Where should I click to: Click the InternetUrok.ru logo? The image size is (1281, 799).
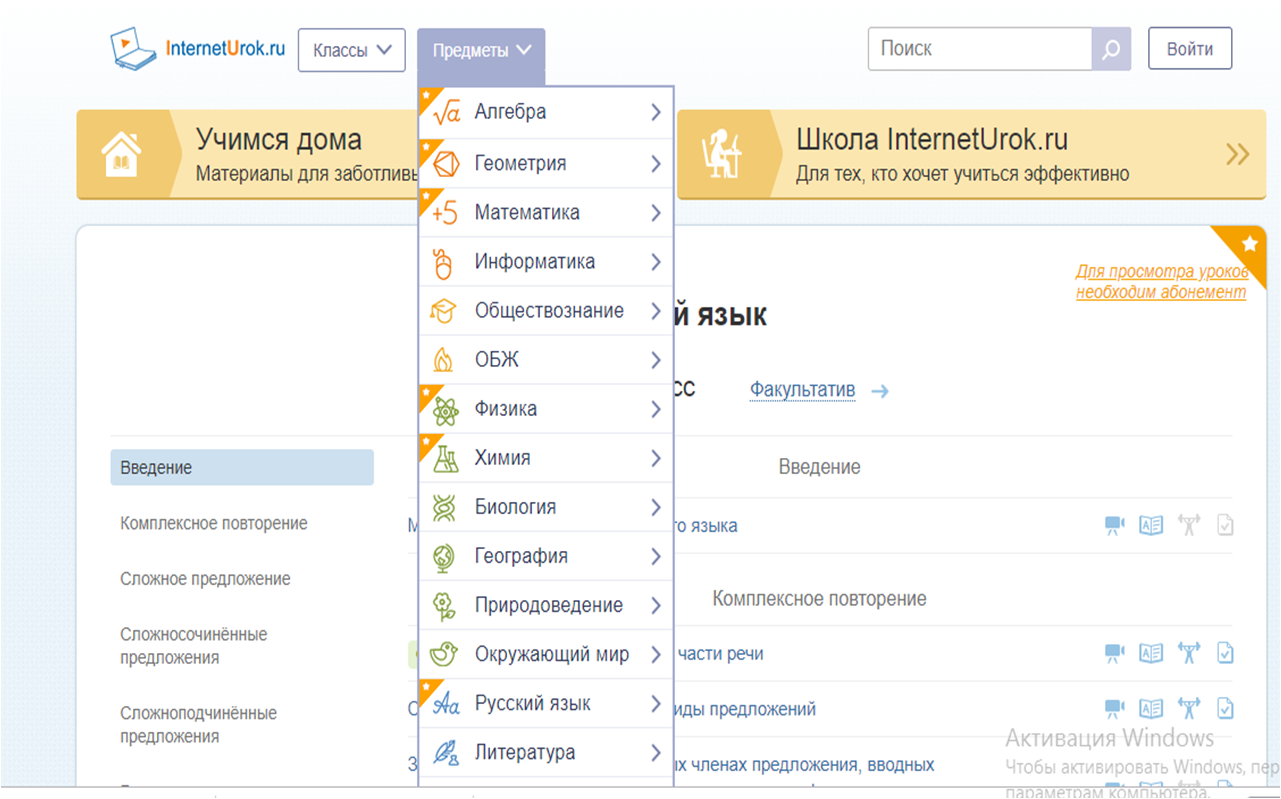tap(198, 49)
